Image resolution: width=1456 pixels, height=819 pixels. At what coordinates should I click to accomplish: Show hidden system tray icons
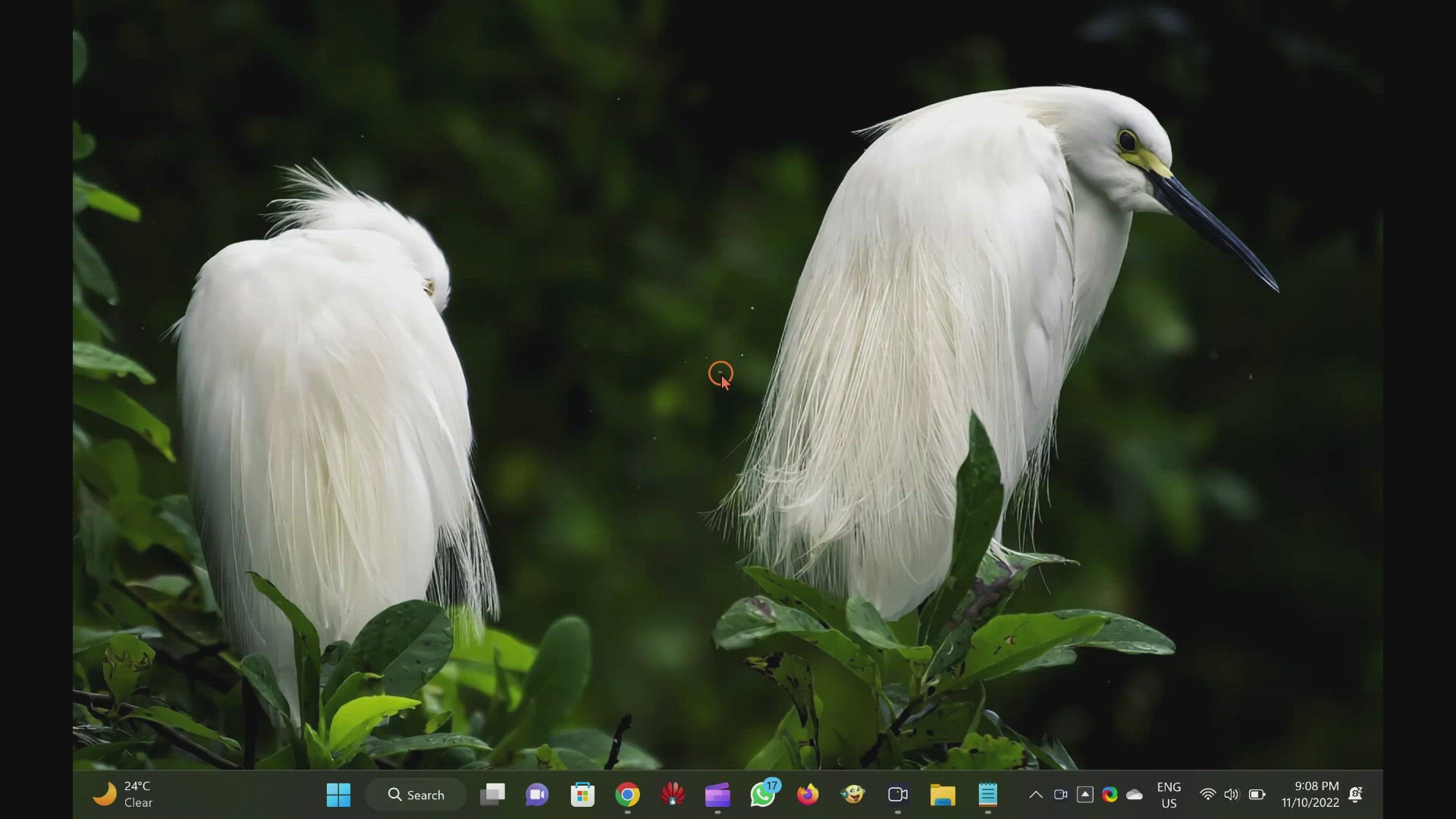1035,795
